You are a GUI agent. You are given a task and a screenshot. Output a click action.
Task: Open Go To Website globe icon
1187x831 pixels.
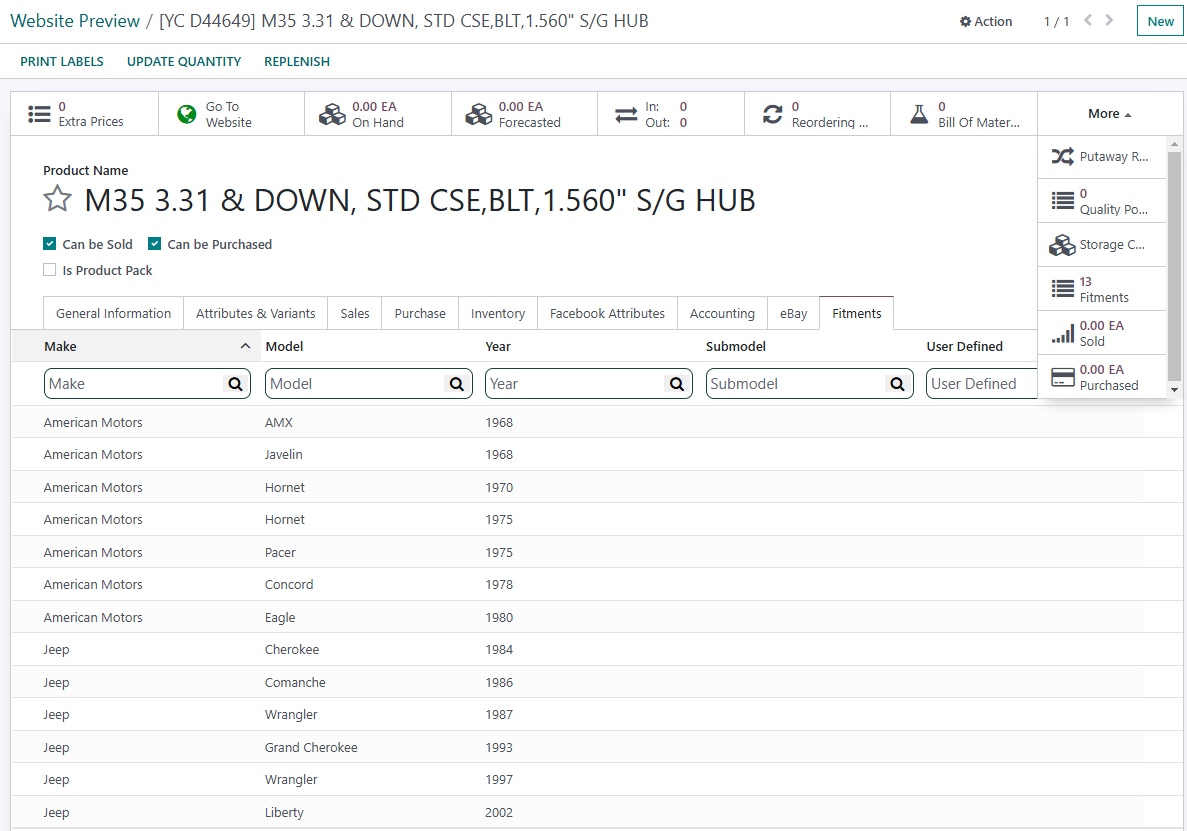187,115
